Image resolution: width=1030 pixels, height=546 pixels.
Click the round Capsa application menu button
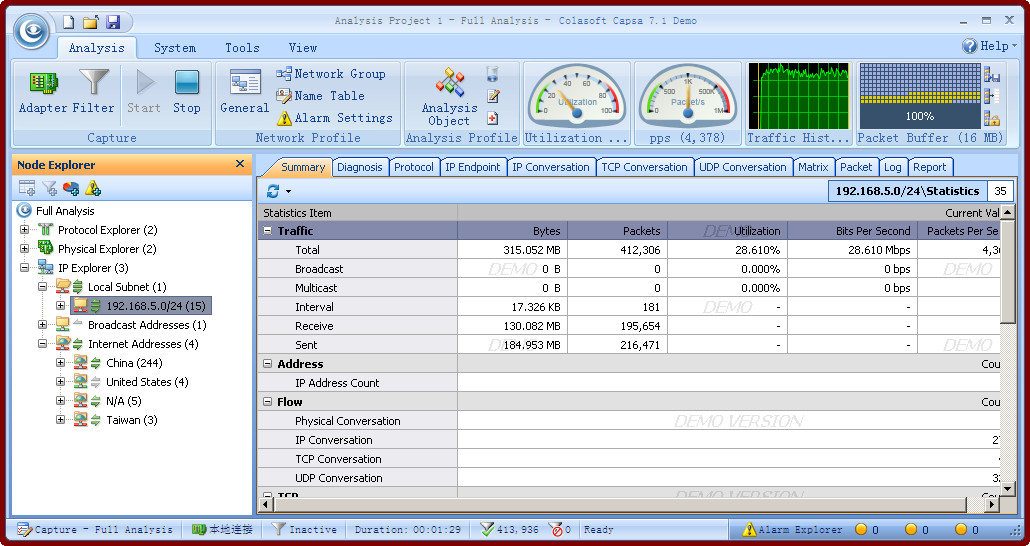pyautogui.click(x=32, y=30)
